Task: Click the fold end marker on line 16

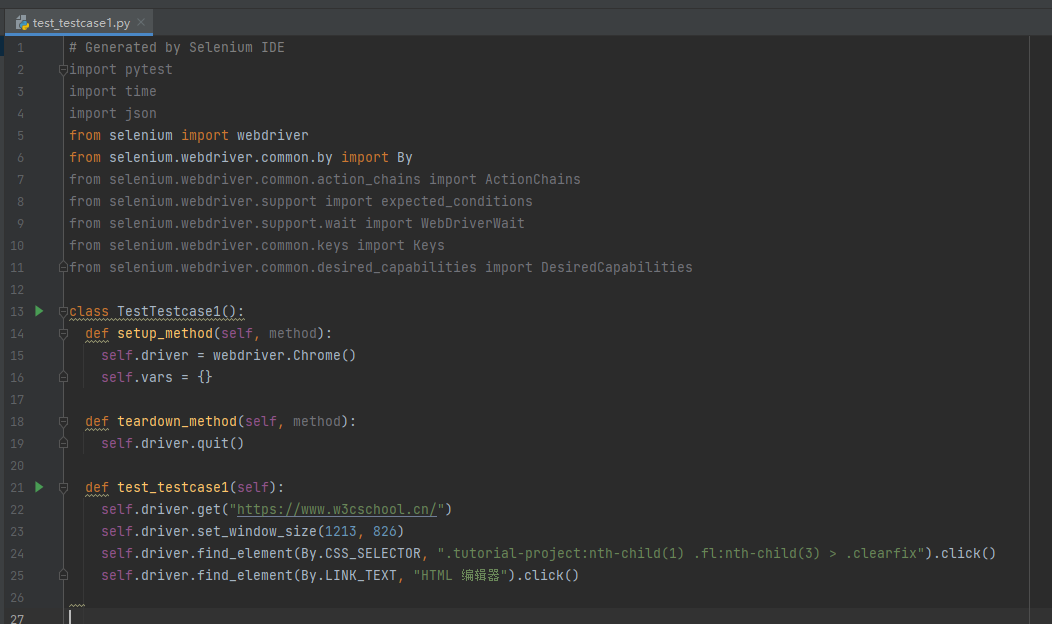Action: coord(63,378)
